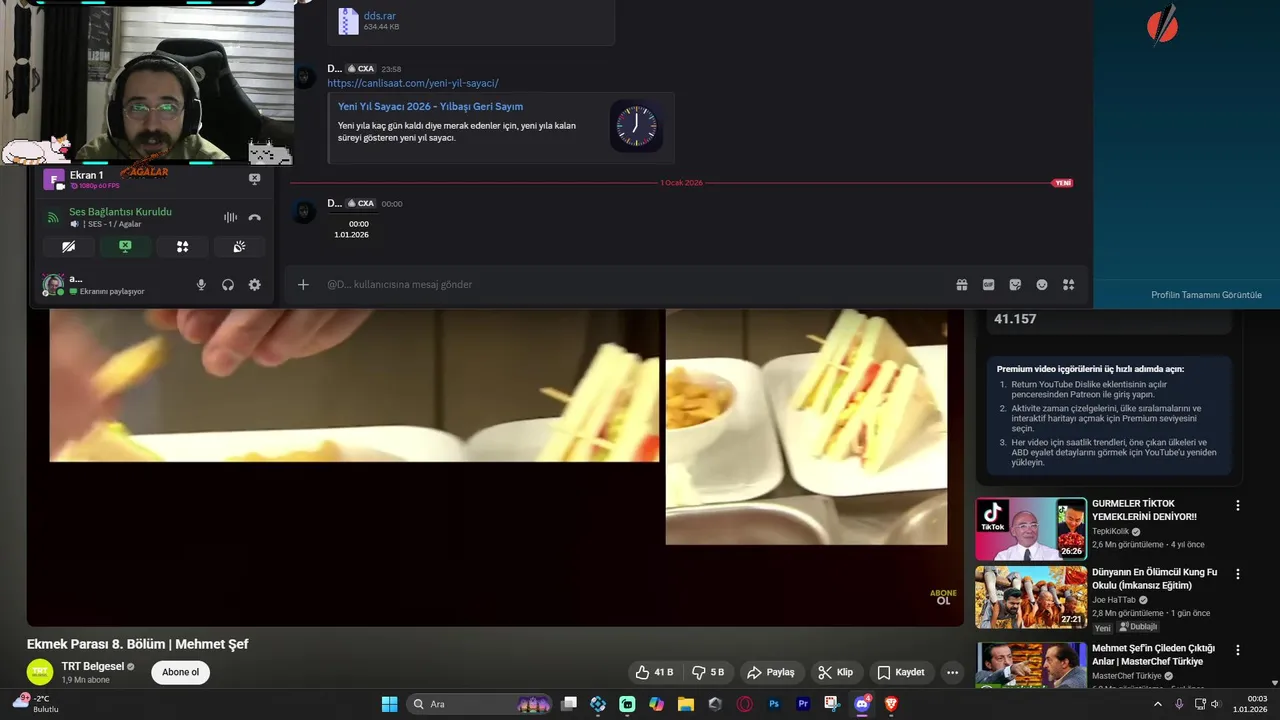Deafen audio with the headphones icon
This screenshot has height=720, width=1280.
[228, 285]
